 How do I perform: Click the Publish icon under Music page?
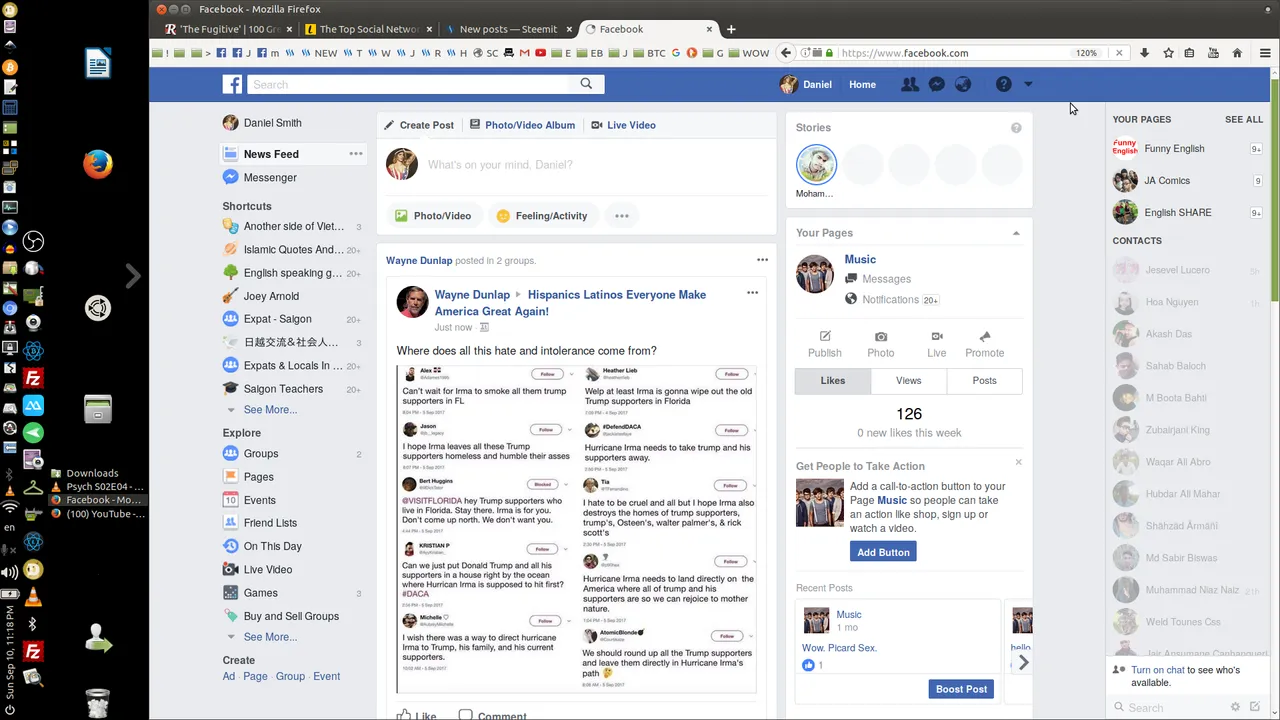825,337
